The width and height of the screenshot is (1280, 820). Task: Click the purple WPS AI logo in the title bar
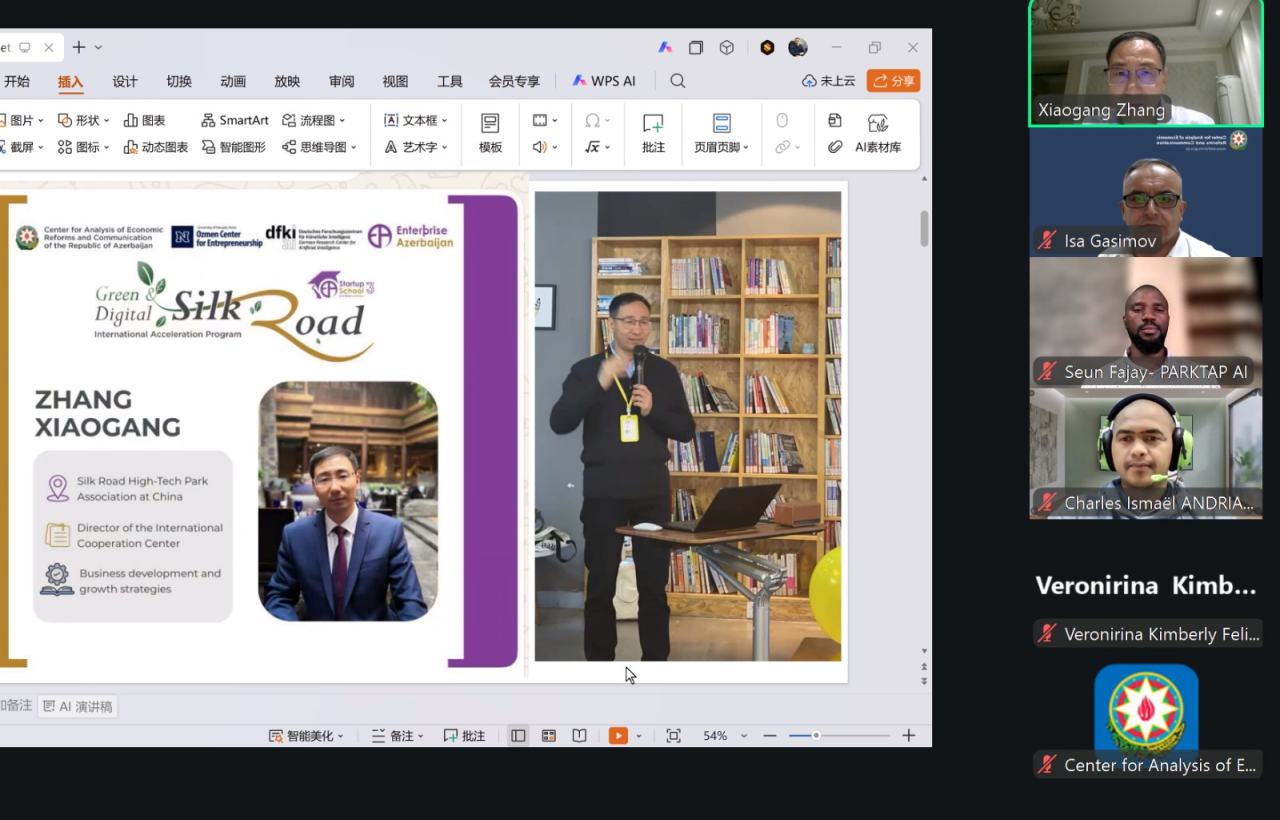(665, 47)
